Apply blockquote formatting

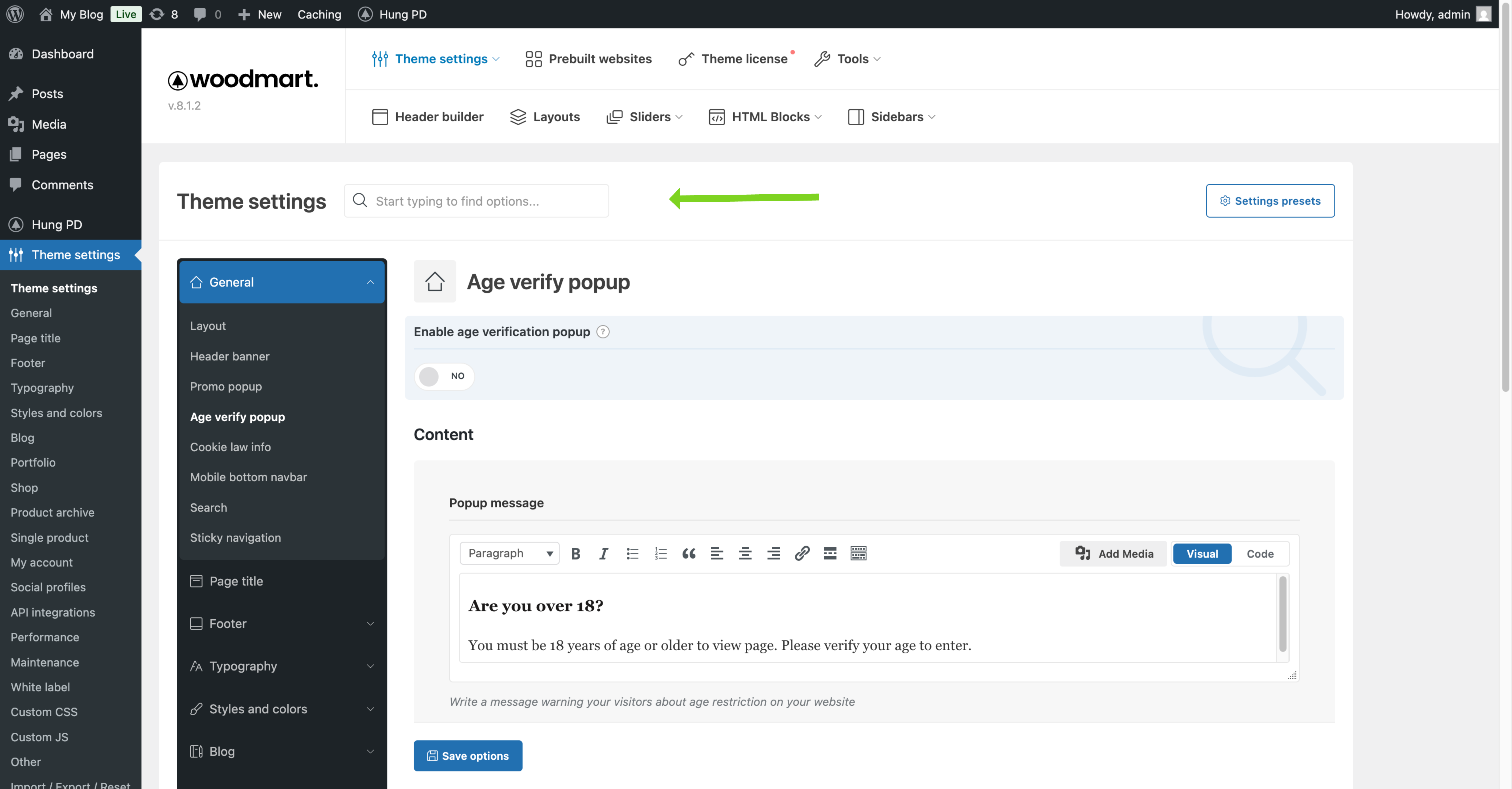pyautogui.click(x=689, y=553)
